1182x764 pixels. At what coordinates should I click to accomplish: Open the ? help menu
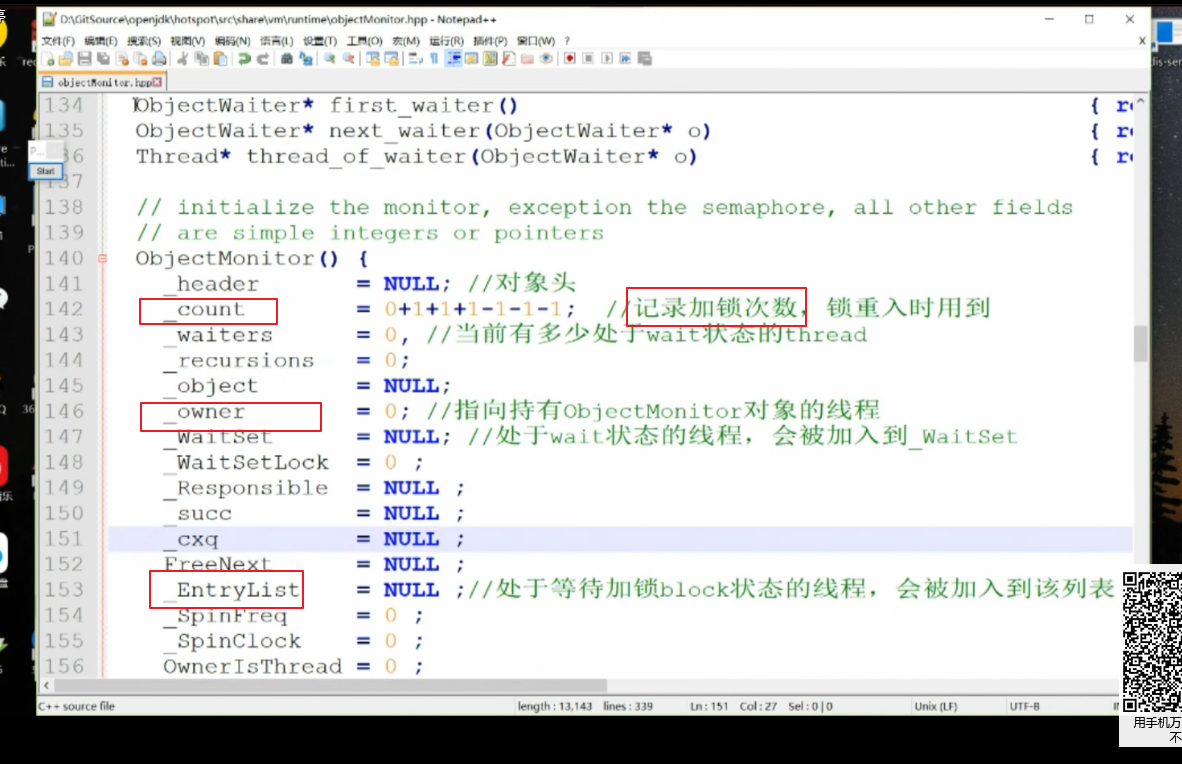point(567,41)
